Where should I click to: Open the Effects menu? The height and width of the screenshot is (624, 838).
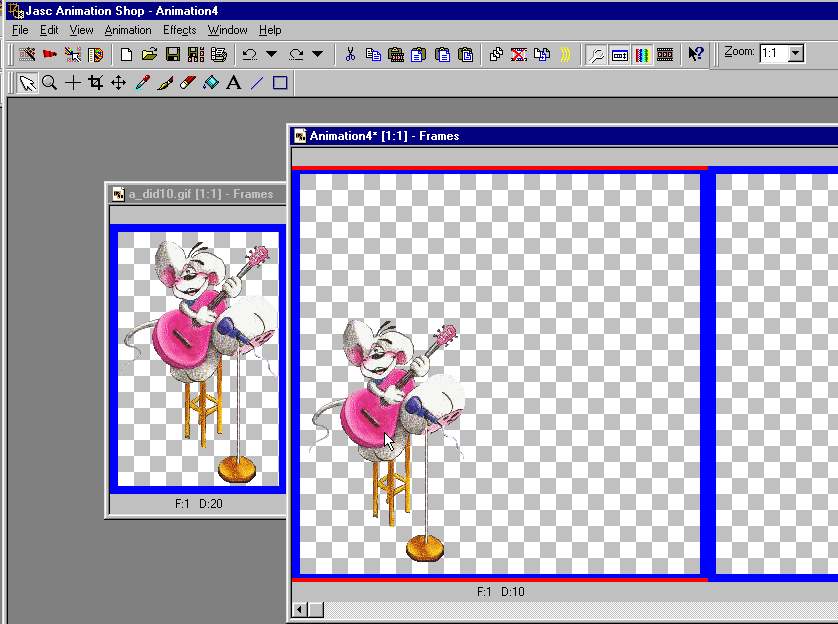coord(180,30)
